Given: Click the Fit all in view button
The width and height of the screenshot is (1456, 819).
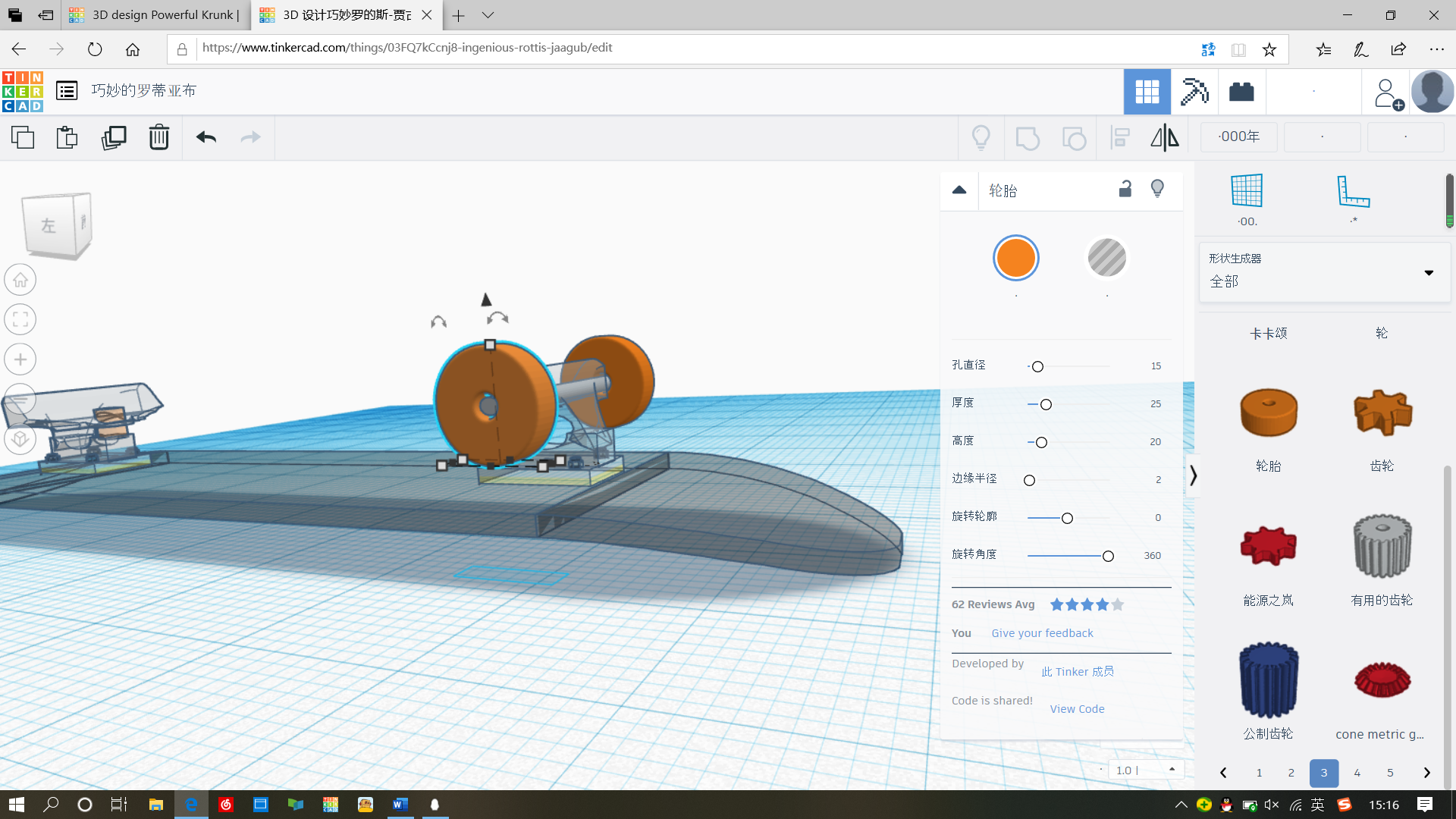Looking at the screenshot, I should (20, 319).
